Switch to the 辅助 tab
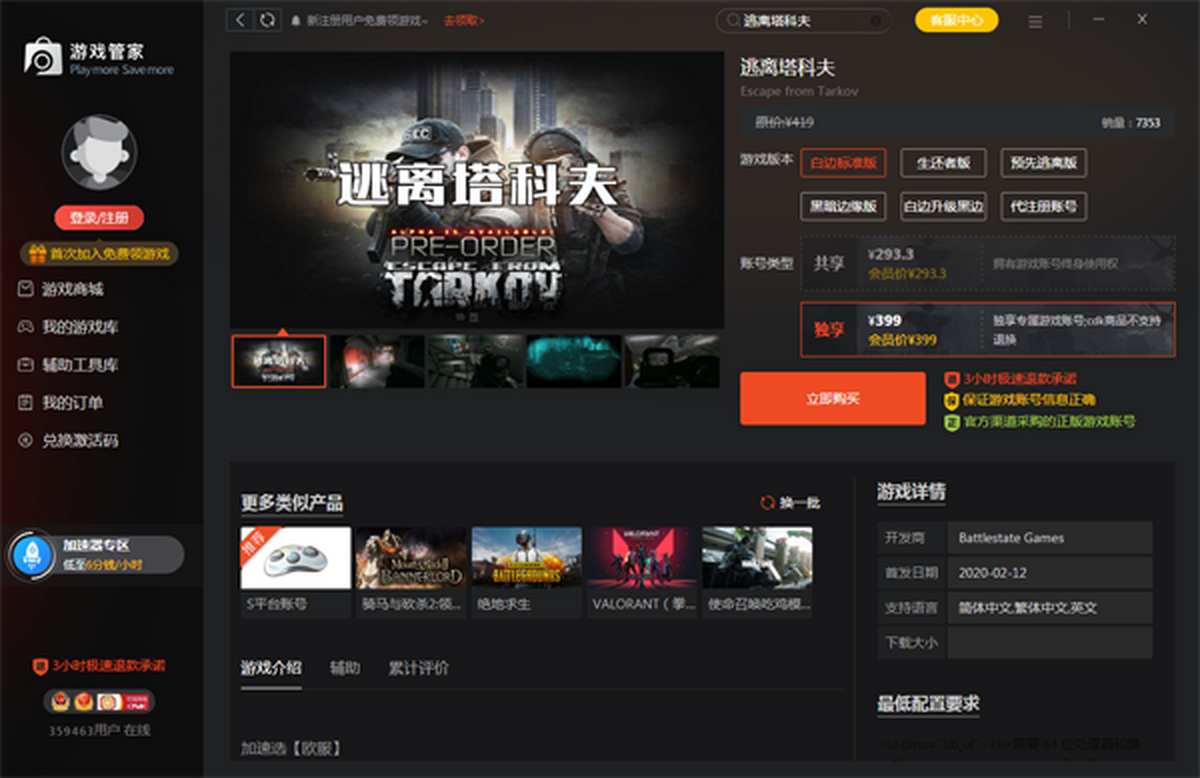The image size is (1200, 778). click(345, 668)
